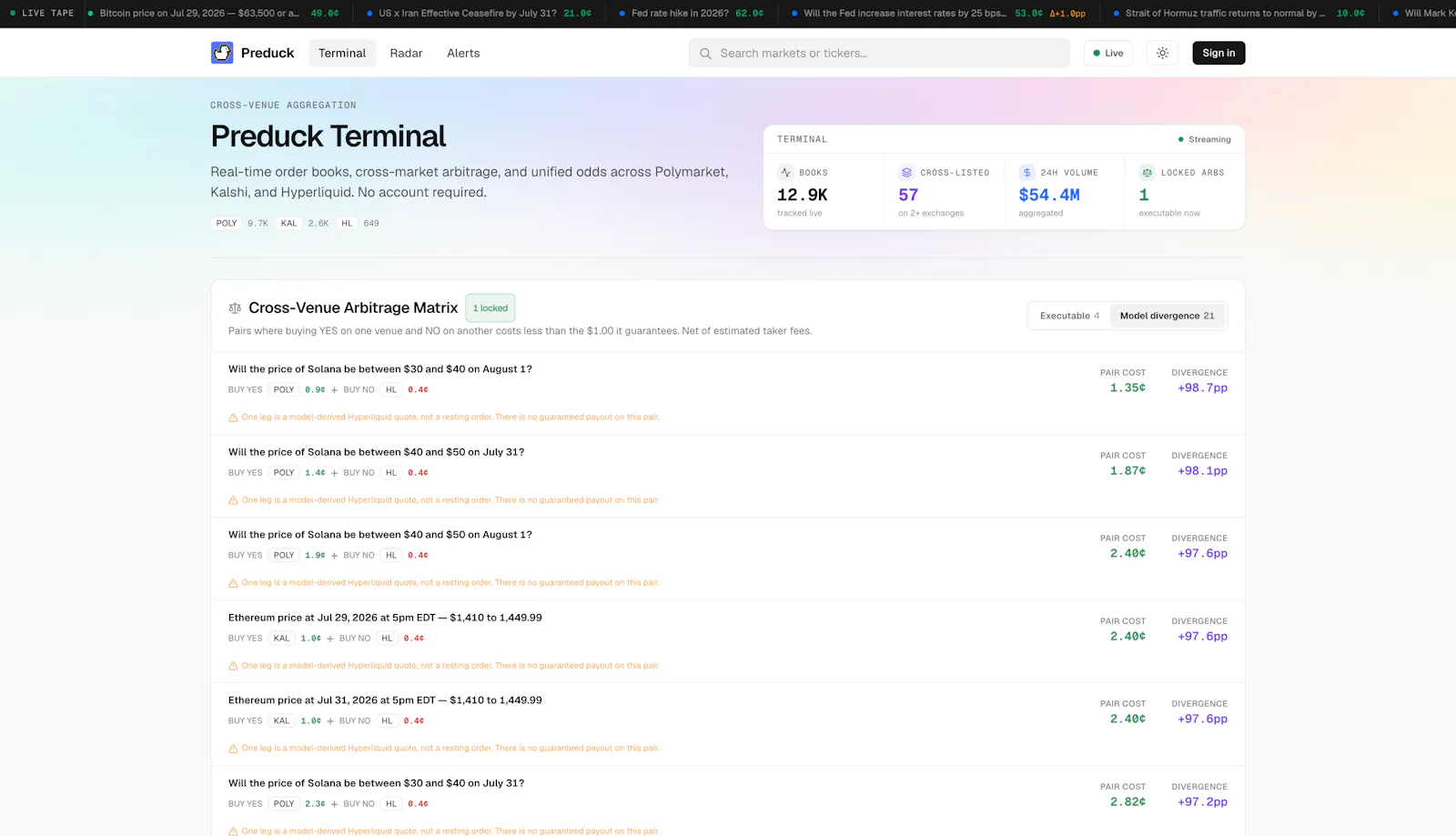Open Strait of Hormuz traffic ticker item

pos(1239,14)
